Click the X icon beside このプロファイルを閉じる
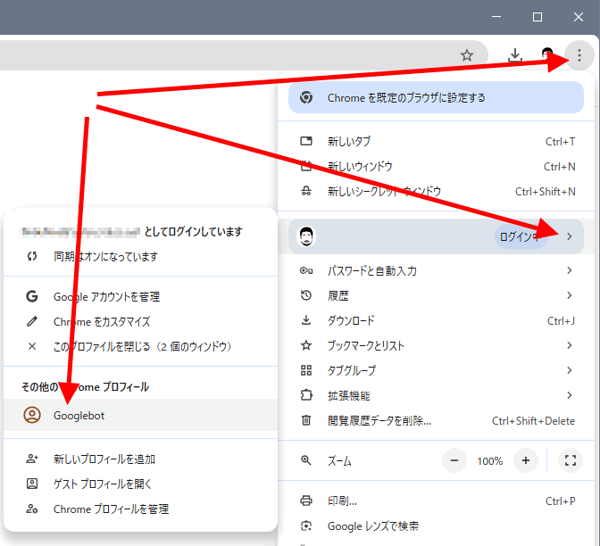Image resolution: width=600 pixels, height=546 pixels. click(32, 346)
